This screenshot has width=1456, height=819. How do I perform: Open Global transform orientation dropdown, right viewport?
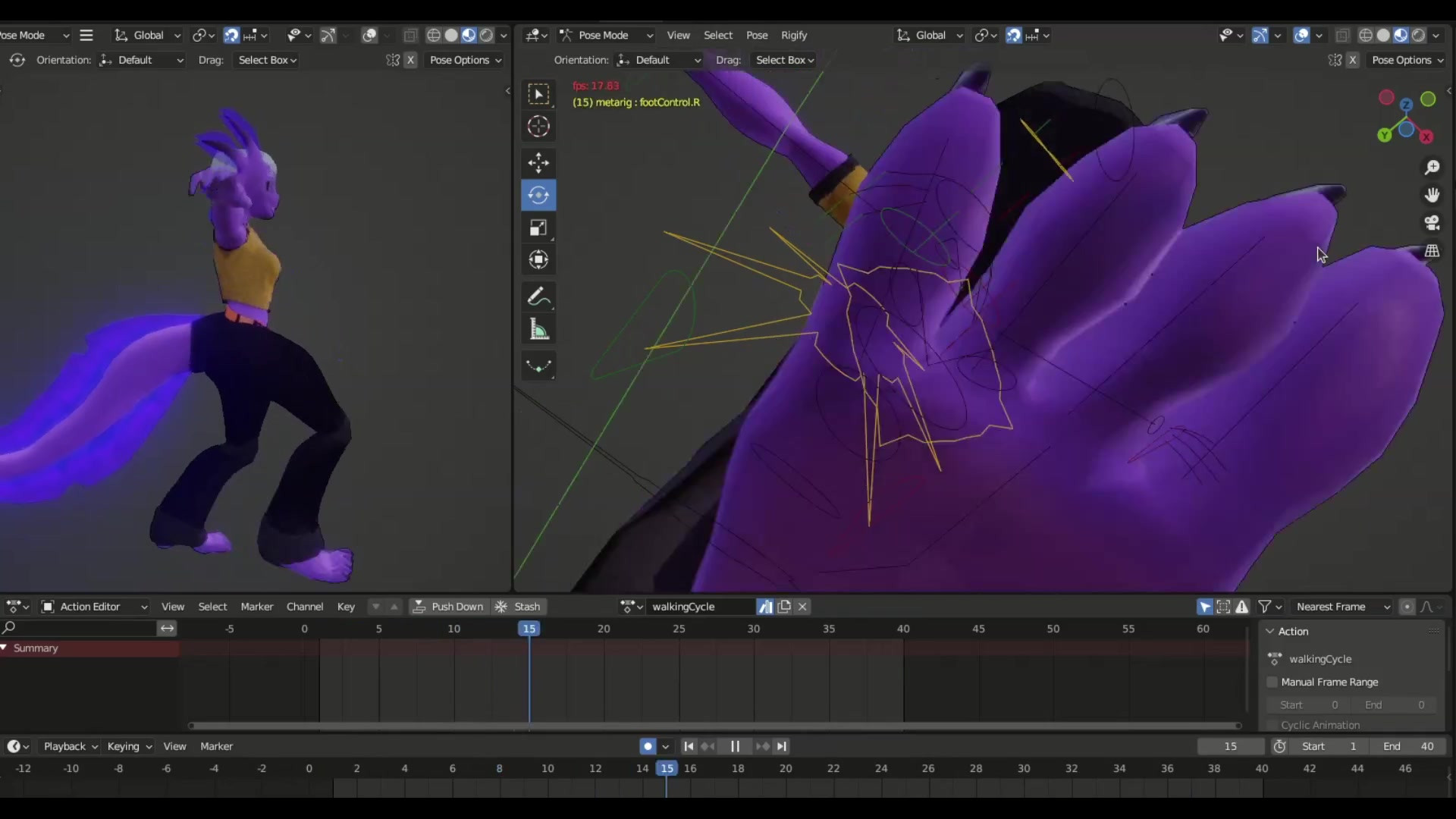coord(930,35)
